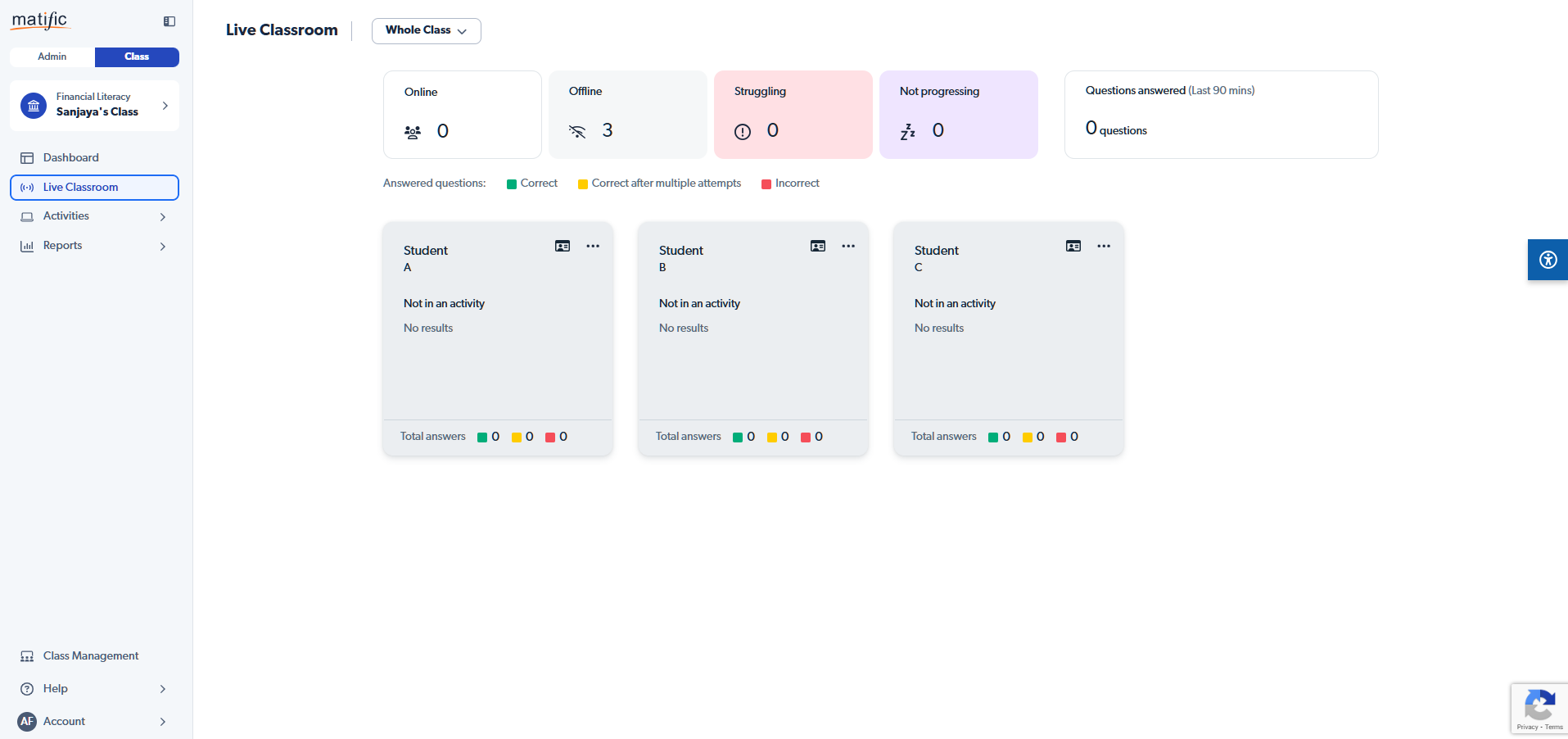Go to Dashboard in sidebar
Screen dimensions: 1568x739
pyautogui.click(x=71, y=157)
